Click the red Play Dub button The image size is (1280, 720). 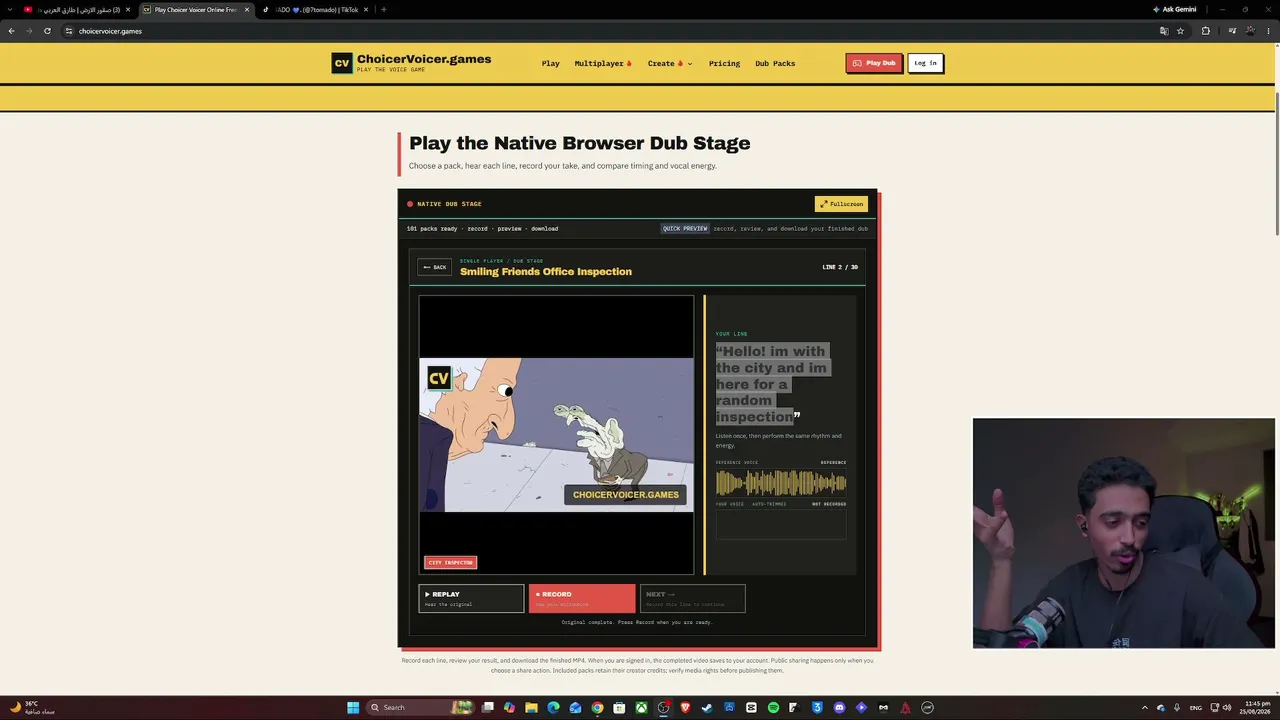874,63
